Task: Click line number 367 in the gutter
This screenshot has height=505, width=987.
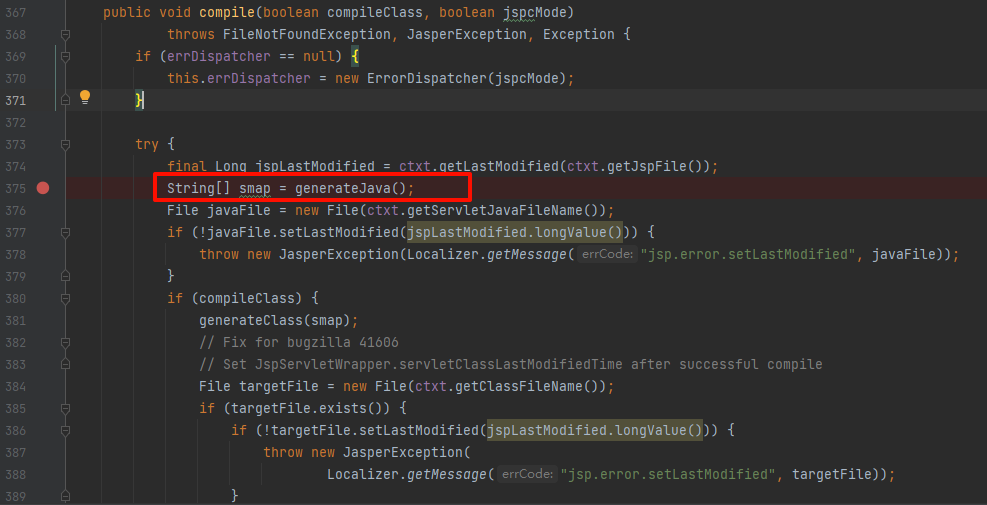Action: [x=15, y=12]
